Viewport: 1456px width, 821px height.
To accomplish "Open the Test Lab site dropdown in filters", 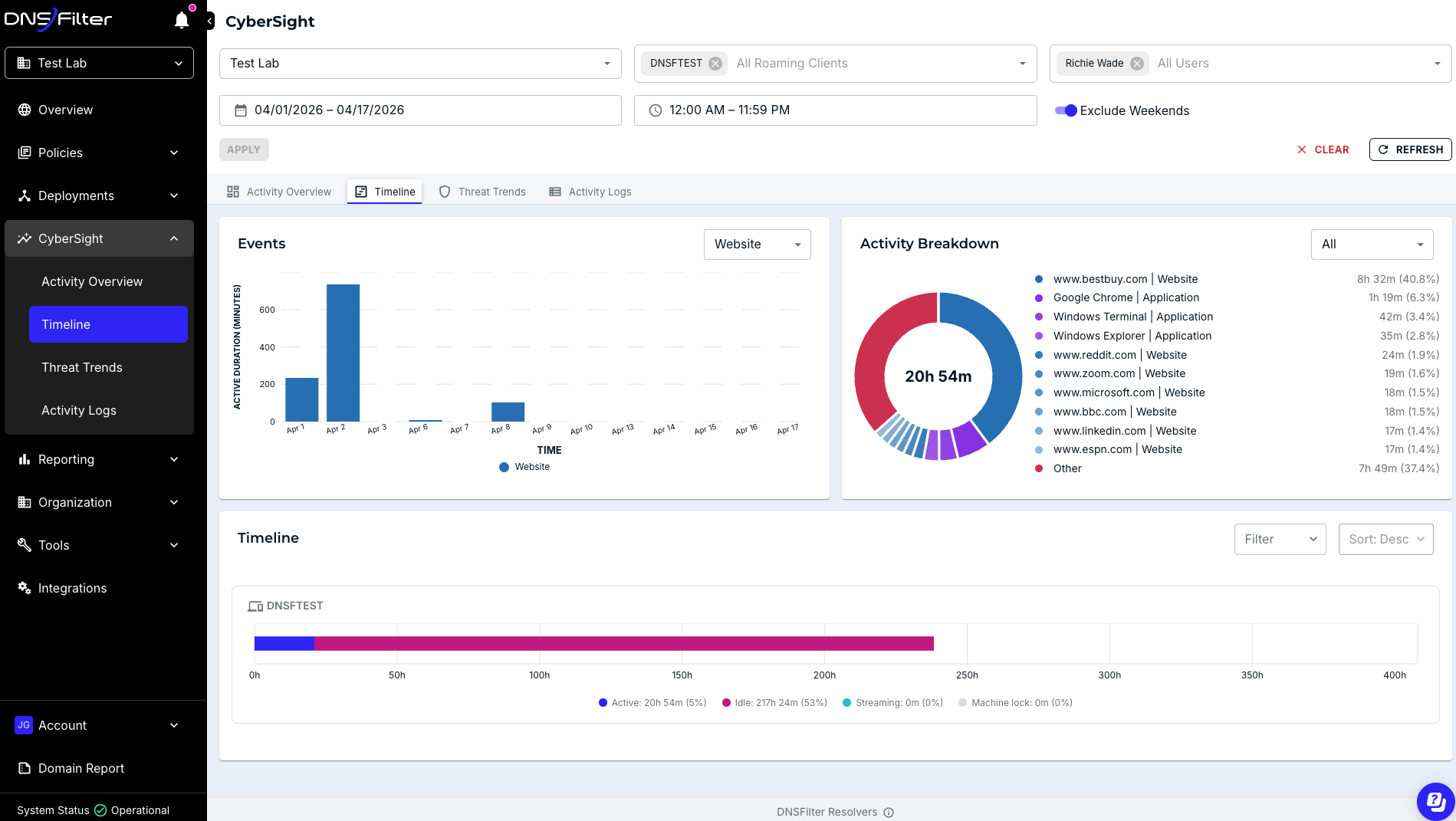I will point(420,64).
